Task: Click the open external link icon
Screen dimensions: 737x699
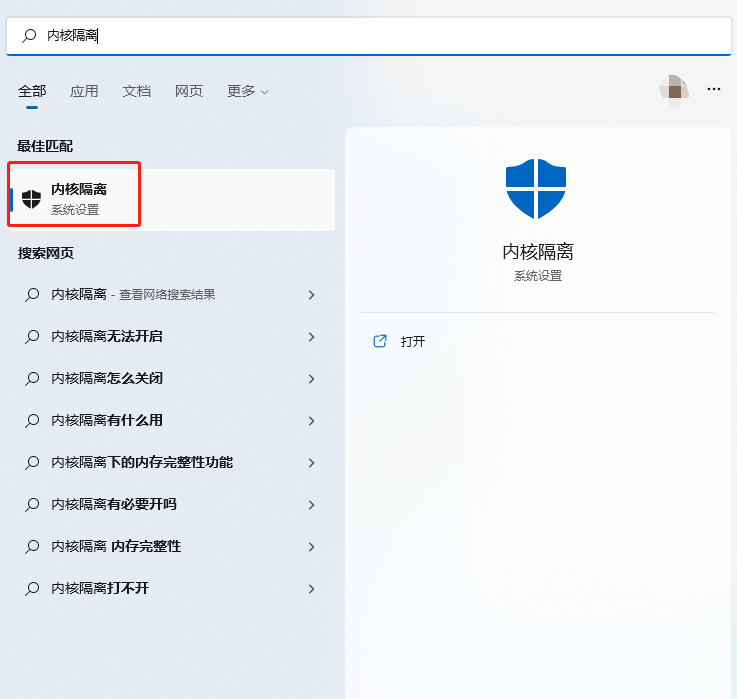Action: (380, 341)
